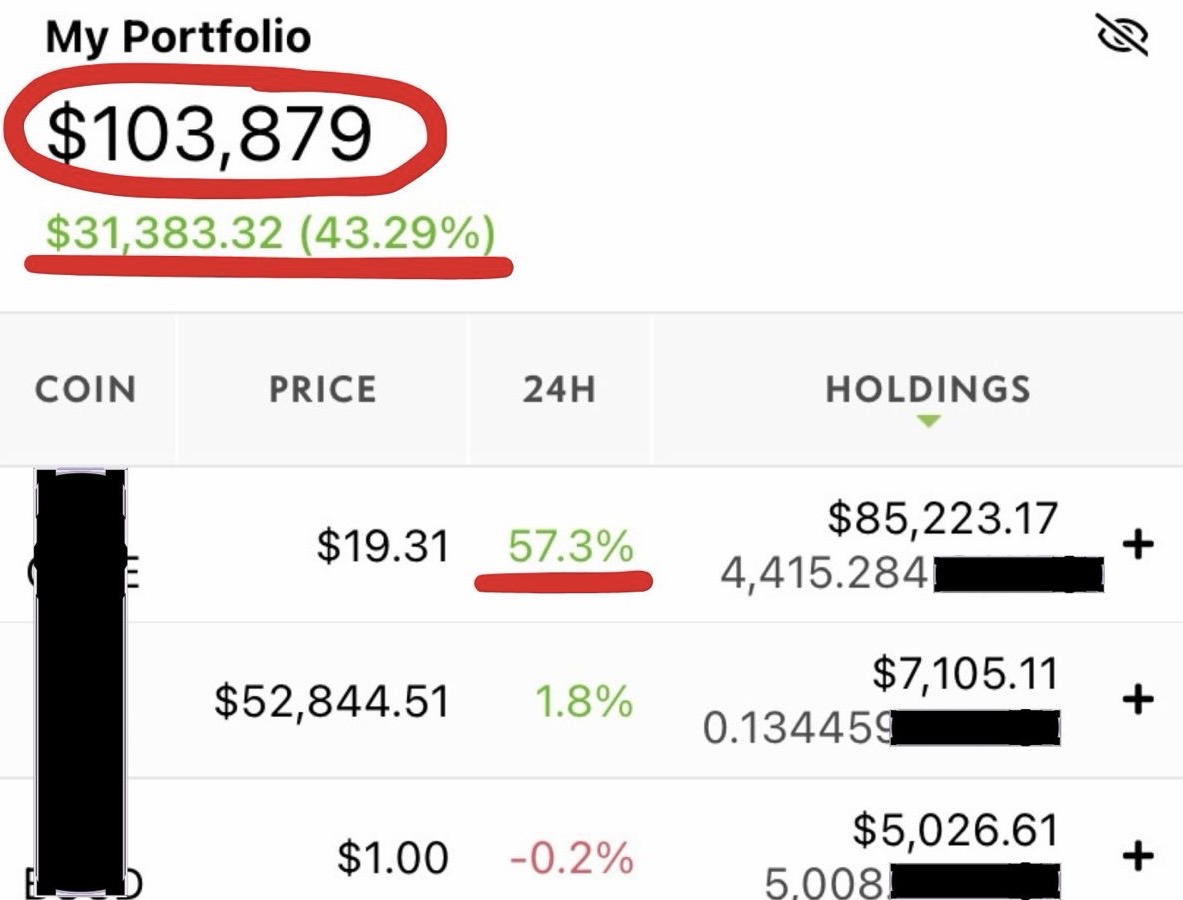Click the green sort arrow under HOLDINGS
Image resolution: width=1183 pixels, height=900 pixels.
click(929, 421)
